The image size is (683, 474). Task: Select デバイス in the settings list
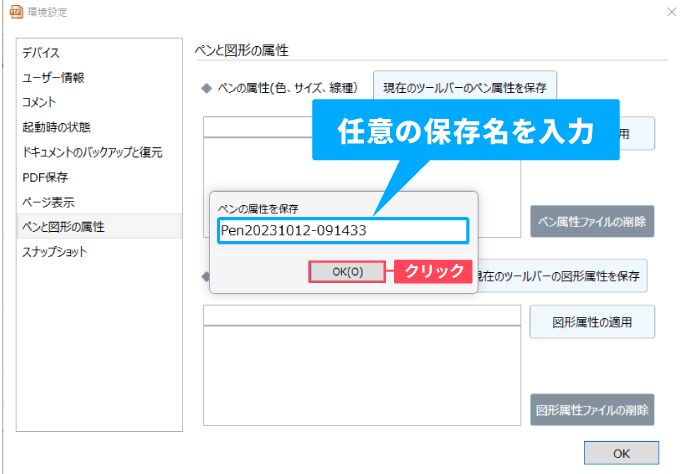(41, 52)
